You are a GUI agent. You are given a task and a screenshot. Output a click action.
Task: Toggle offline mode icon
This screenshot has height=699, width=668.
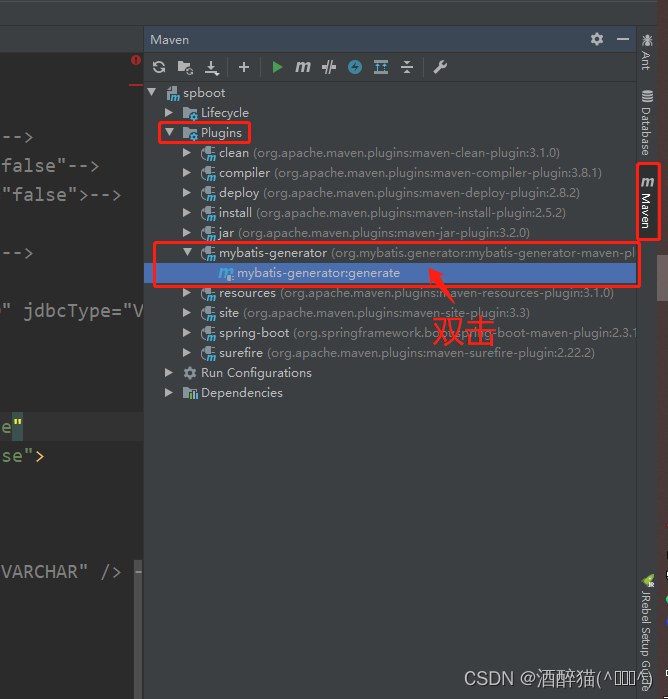329,67
